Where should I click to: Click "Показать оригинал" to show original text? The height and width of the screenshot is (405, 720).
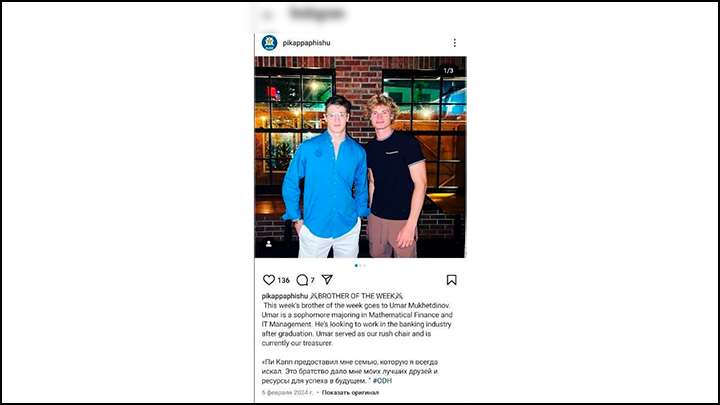point(350,393)
